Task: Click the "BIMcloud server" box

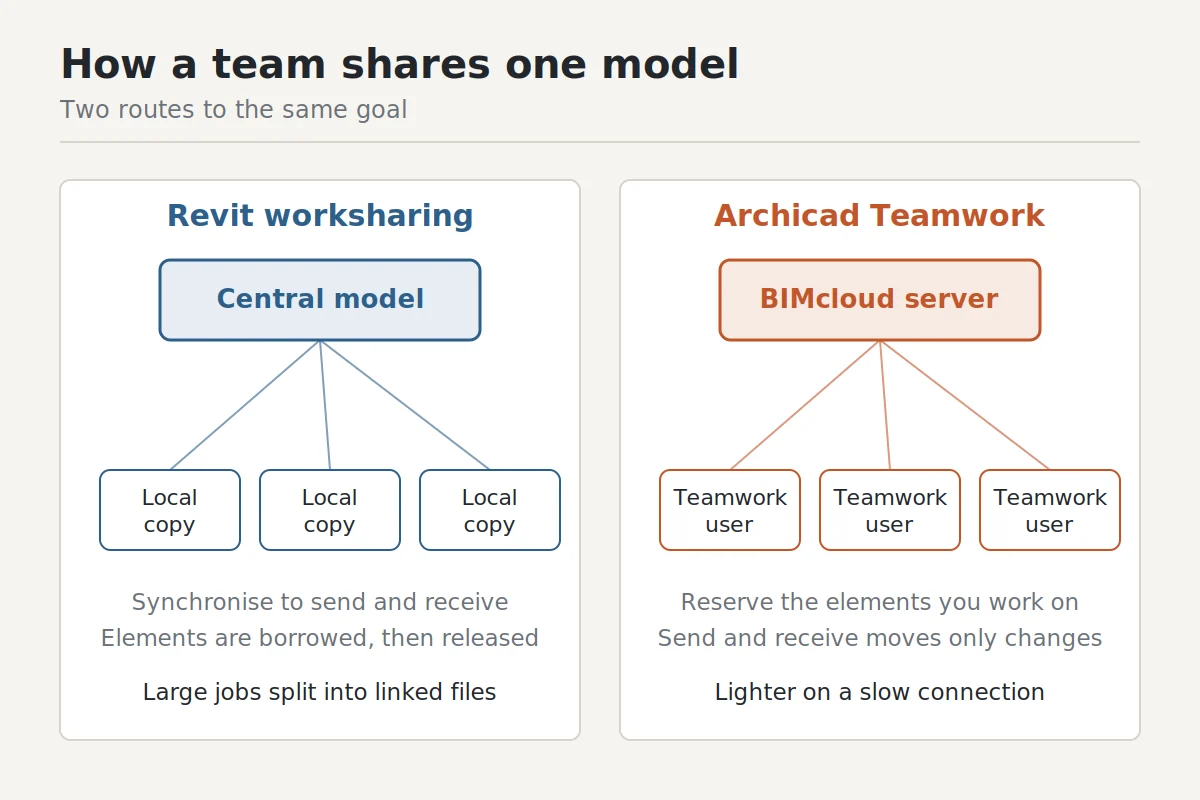Action: (x=880, y=300)
